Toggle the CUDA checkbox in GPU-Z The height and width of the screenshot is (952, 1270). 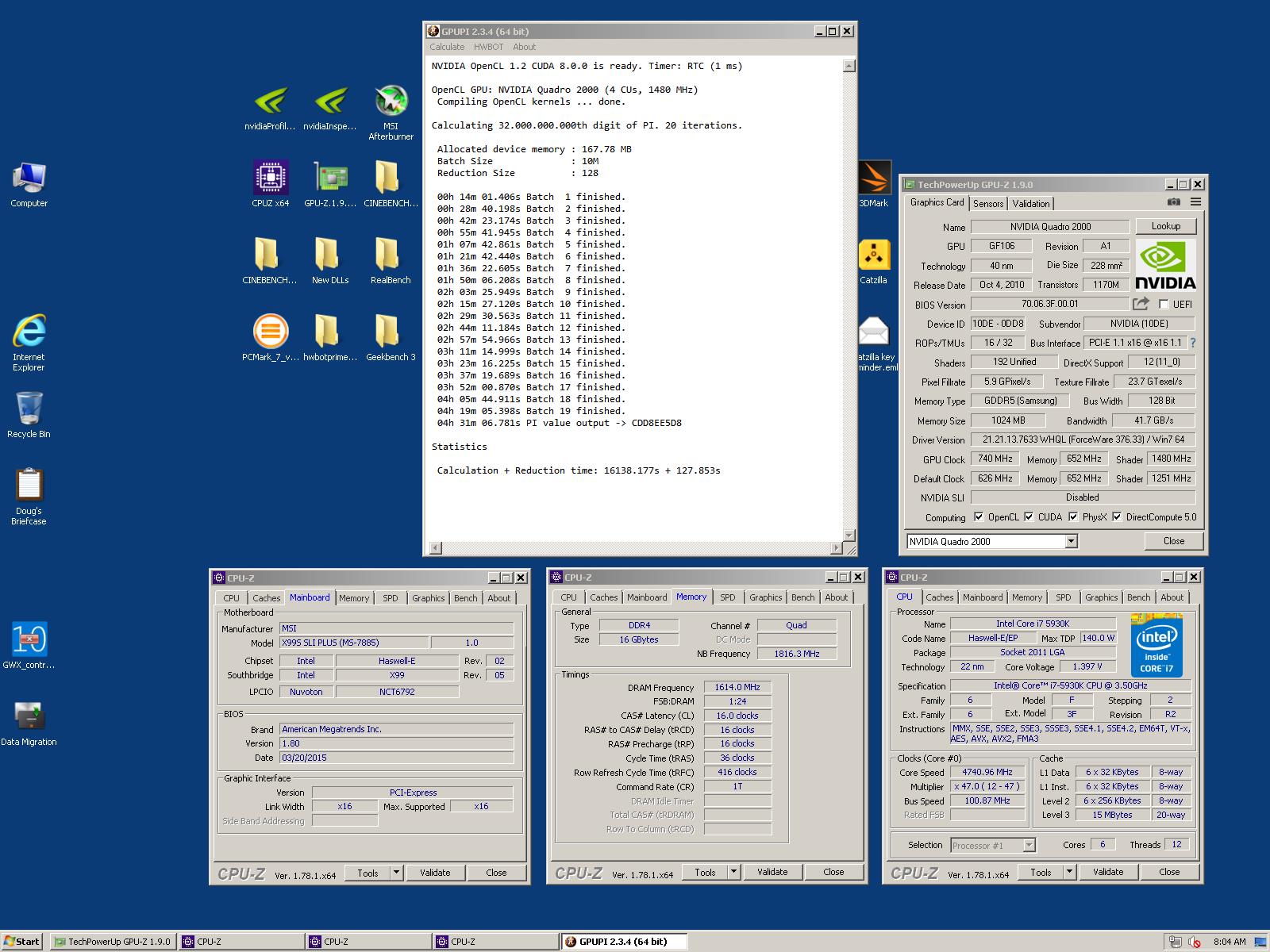(x=1029, y=517)
